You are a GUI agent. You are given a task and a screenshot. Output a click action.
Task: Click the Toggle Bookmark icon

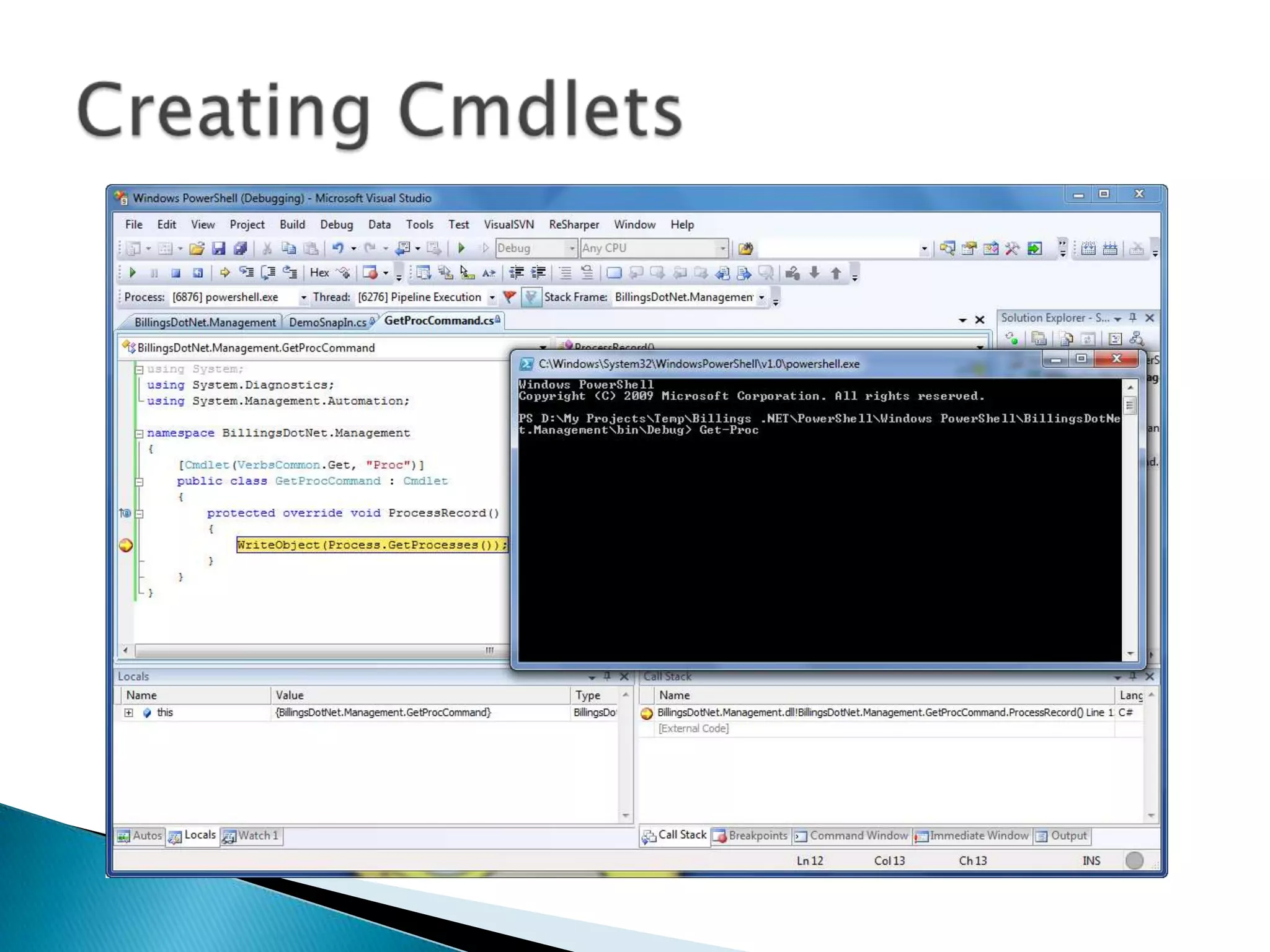click(614, 273)
